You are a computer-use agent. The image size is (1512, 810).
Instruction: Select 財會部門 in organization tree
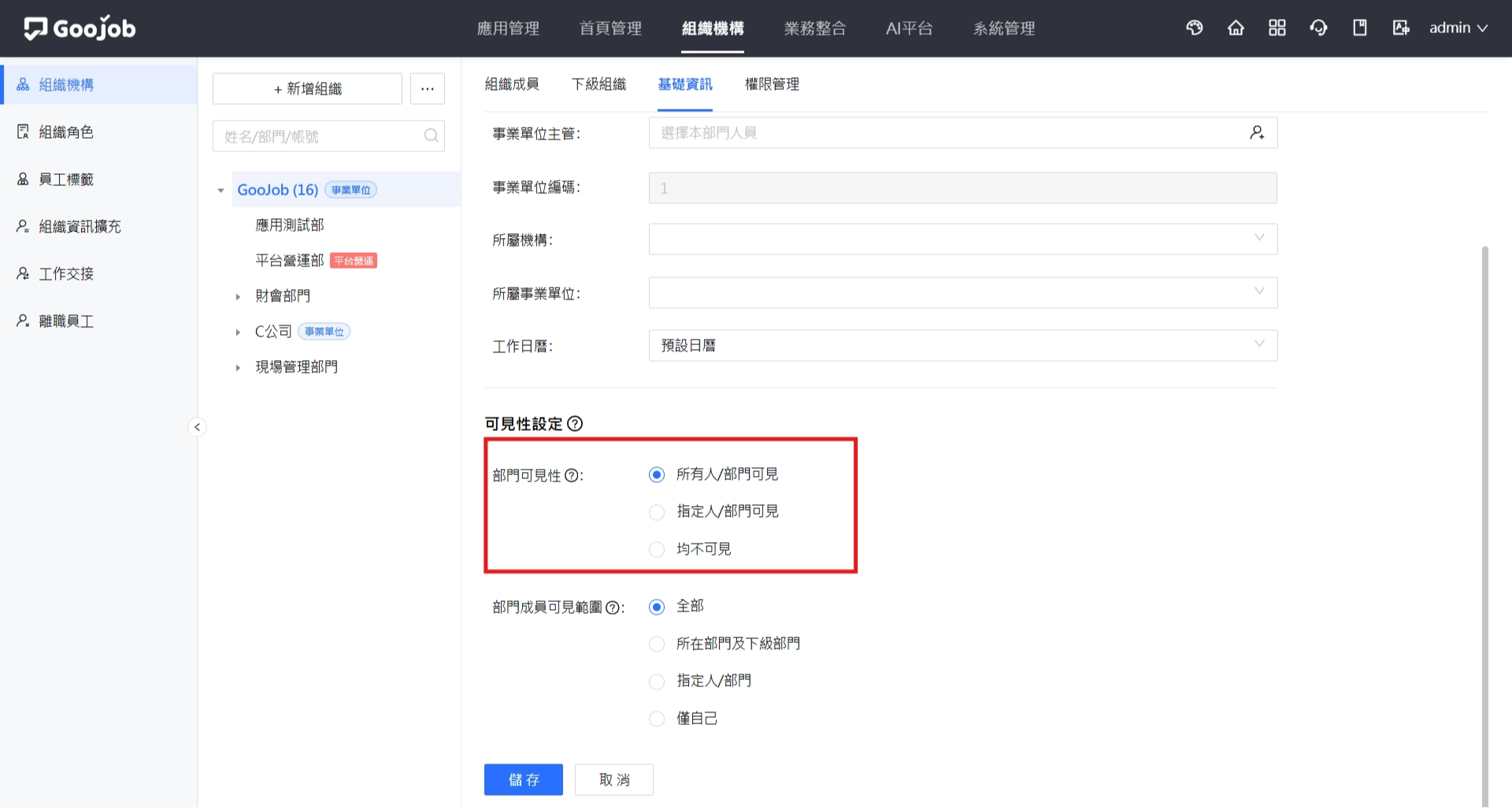coord(283,296)
